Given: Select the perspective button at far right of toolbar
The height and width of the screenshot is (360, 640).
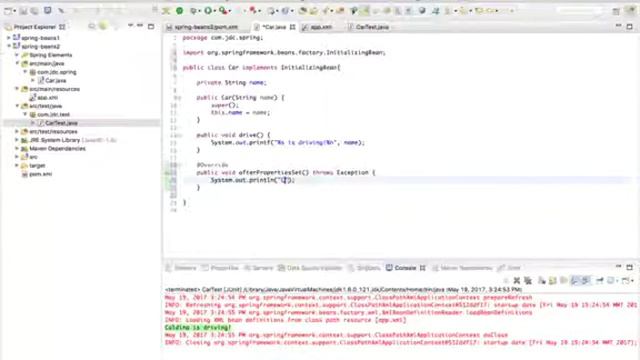Looking at the screenshot, I should pos(632,11).
